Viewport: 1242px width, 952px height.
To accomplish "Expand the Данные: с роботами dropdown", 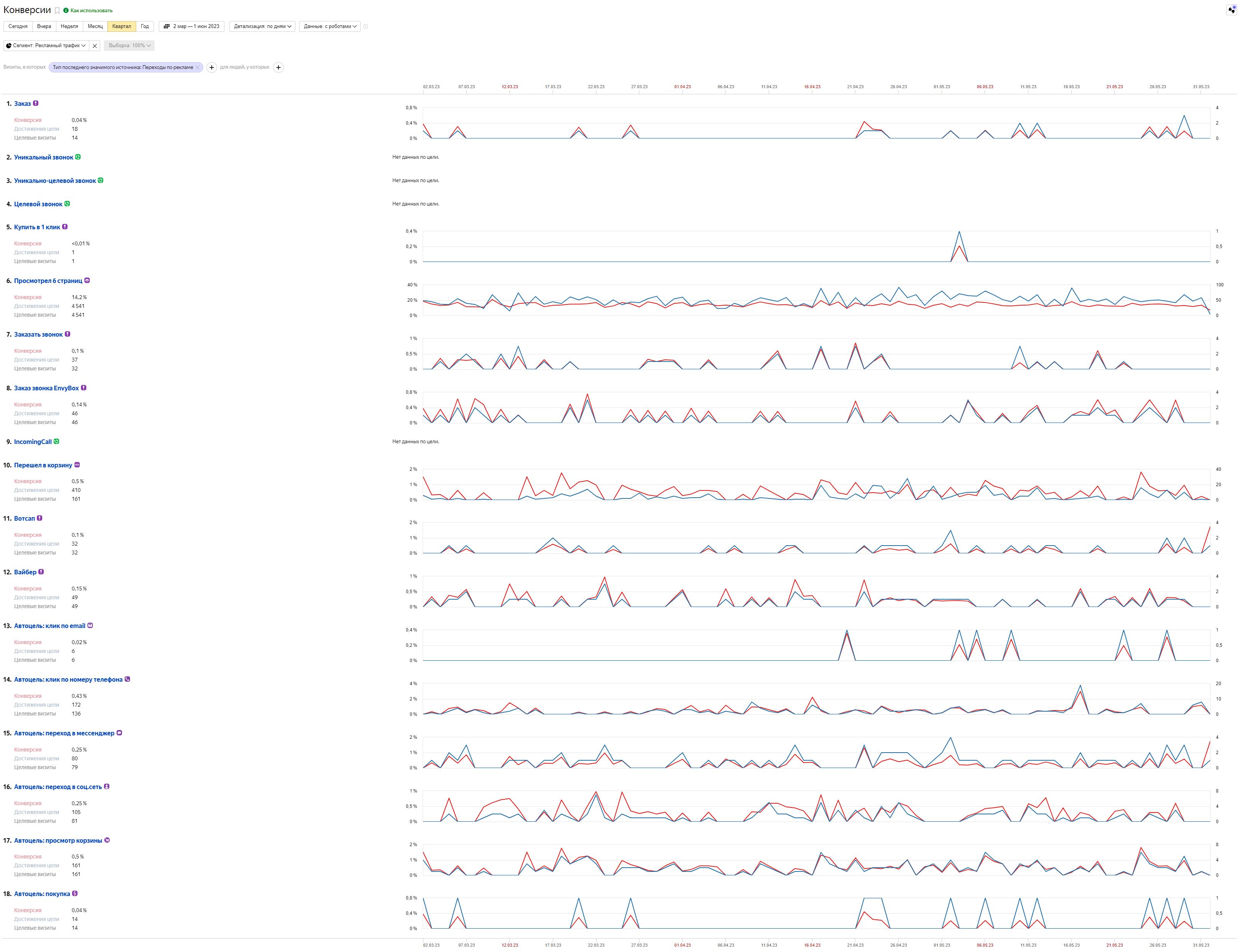I will [x=330, y=26].
